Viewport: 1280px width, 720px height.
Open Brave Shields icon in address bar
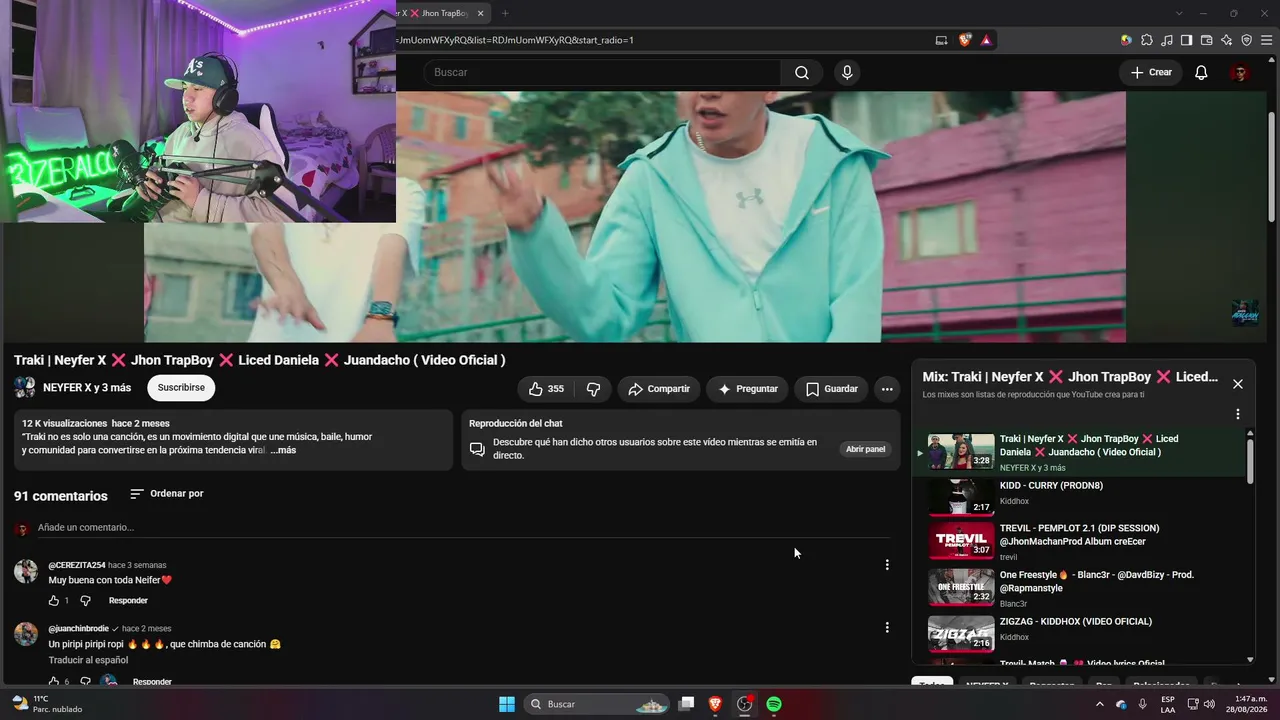965,40
